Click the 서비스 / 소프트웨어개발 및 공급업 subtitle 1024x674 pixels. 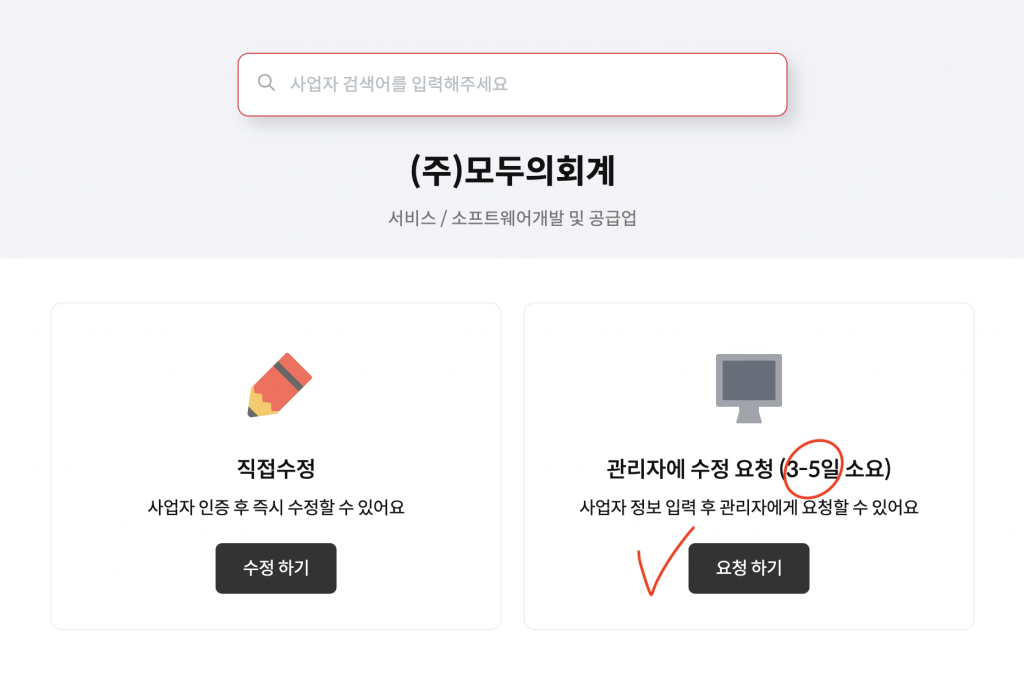[x=512, y=218]
